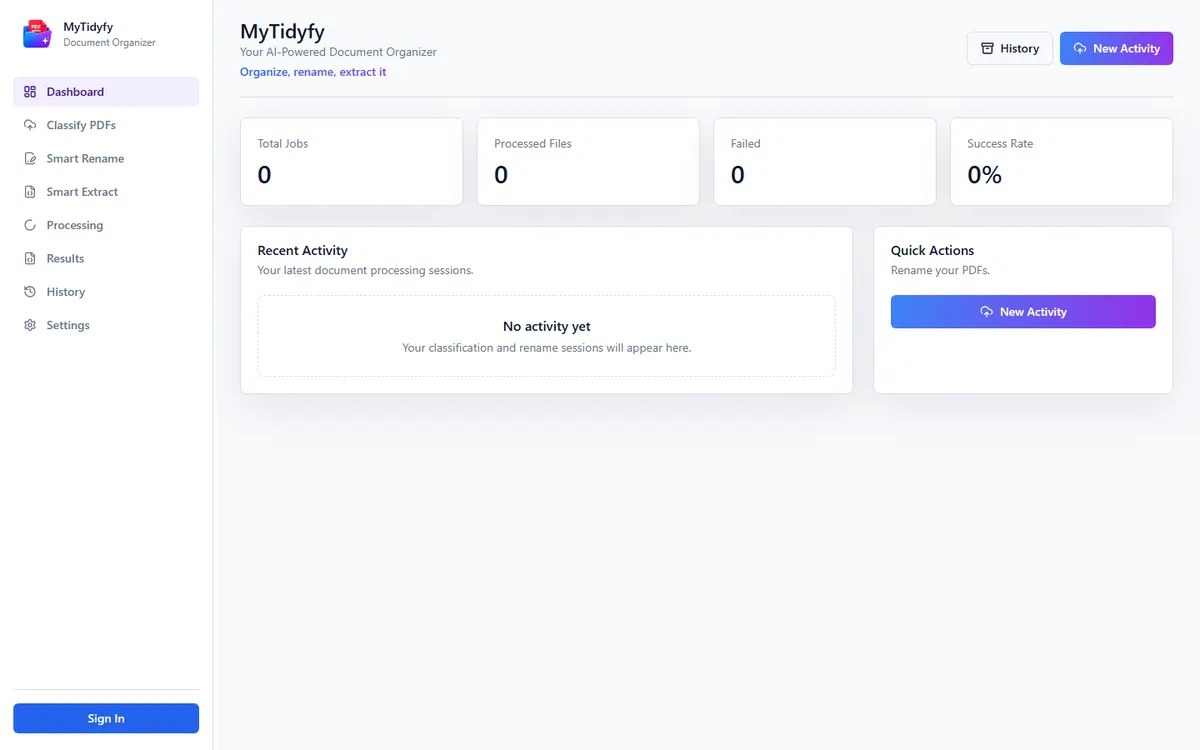Click the Dashboard grid icon in sidebar
The width and height of the screenshot is (1200, 750).
[x=30, y=92]
